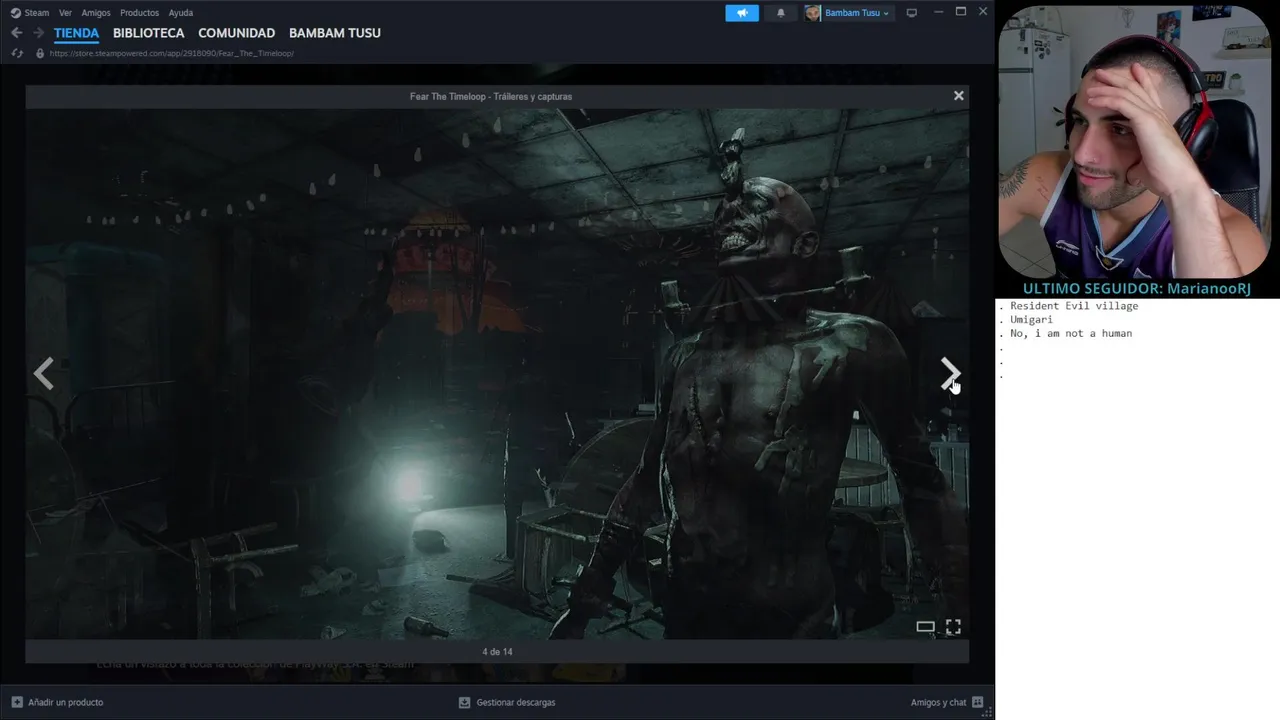The width and height of the screenshot is (1280, 720).
Task: Click 'Resident Evil village' in the notes list
Action: pos(1074,306)
